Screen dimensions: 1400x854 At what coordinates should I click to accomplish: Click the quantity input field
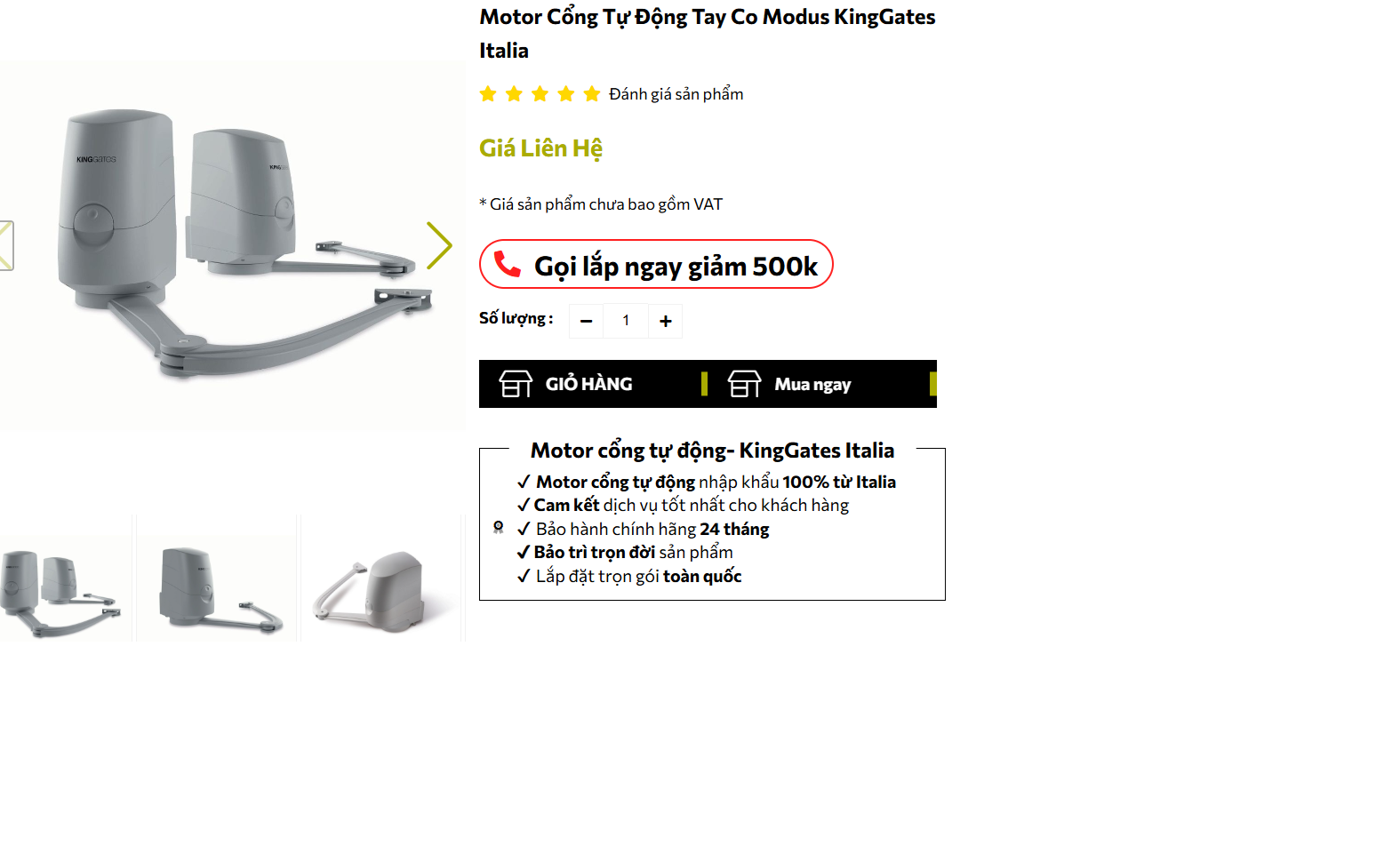tap(626, 321)
